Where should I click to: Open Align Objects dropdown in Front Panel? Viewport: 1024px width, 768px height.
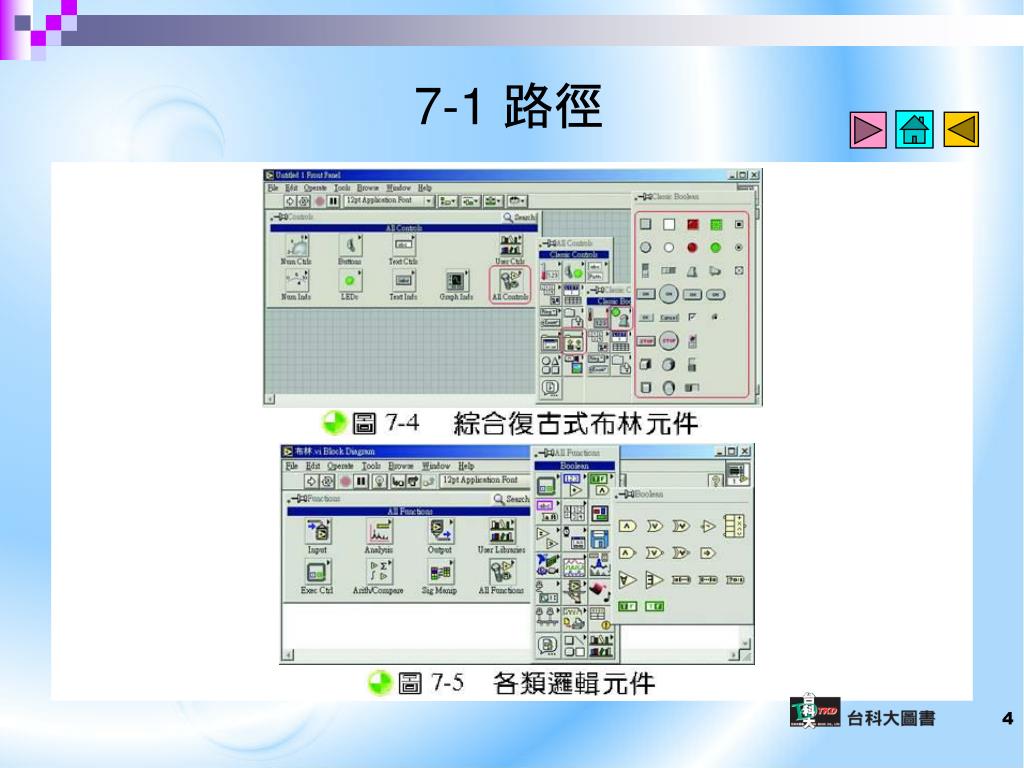coord(448,201)
